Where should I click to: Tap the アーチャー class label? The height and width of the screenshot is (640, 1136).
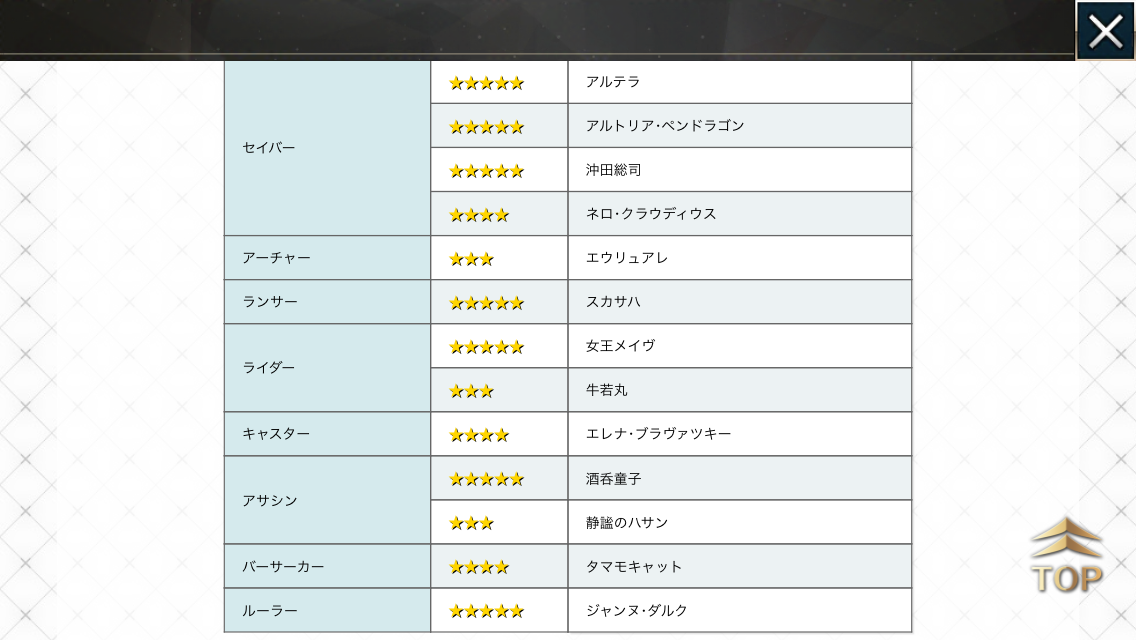(276, 258)
